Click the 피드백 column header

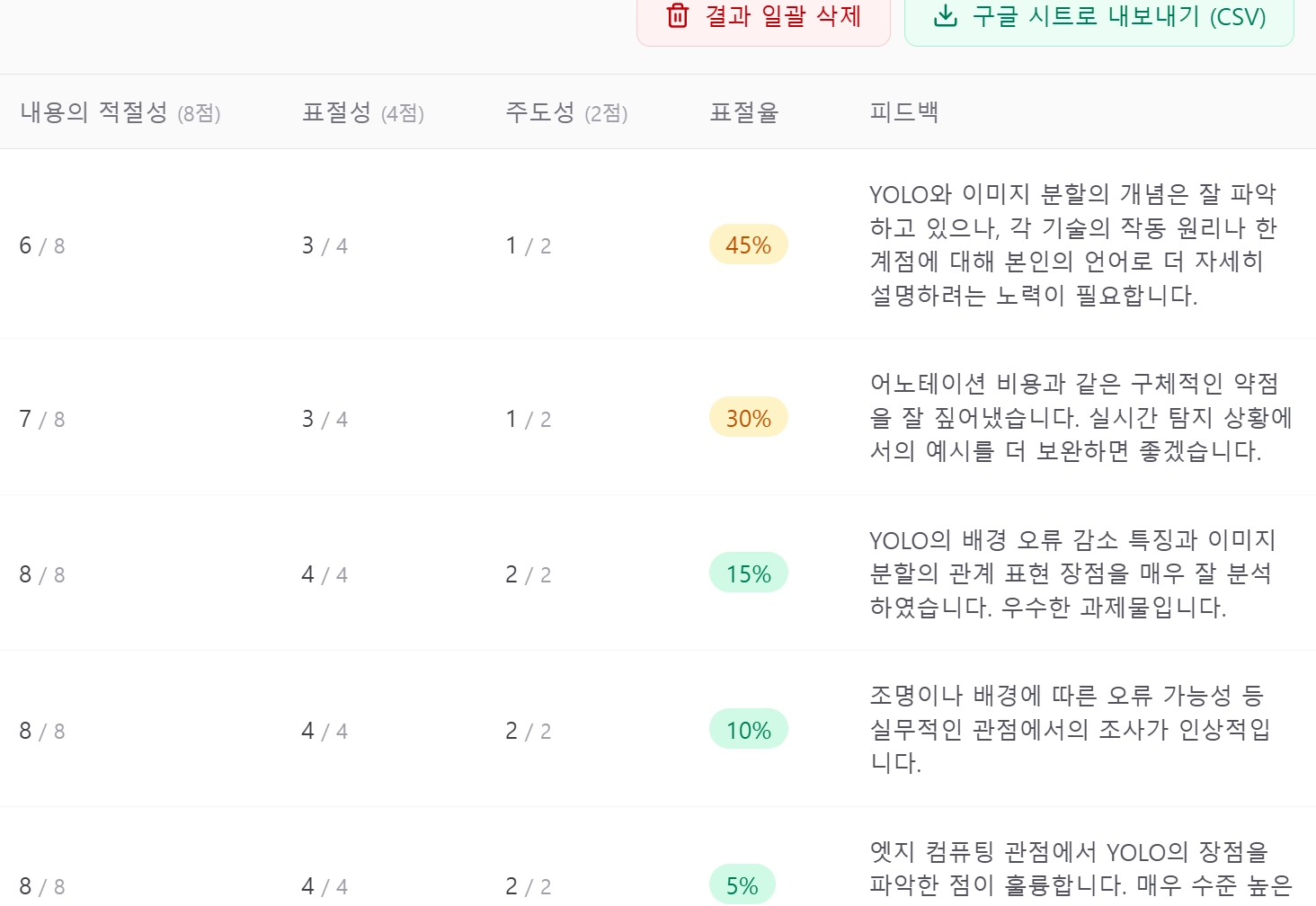[x=904, y=112]
